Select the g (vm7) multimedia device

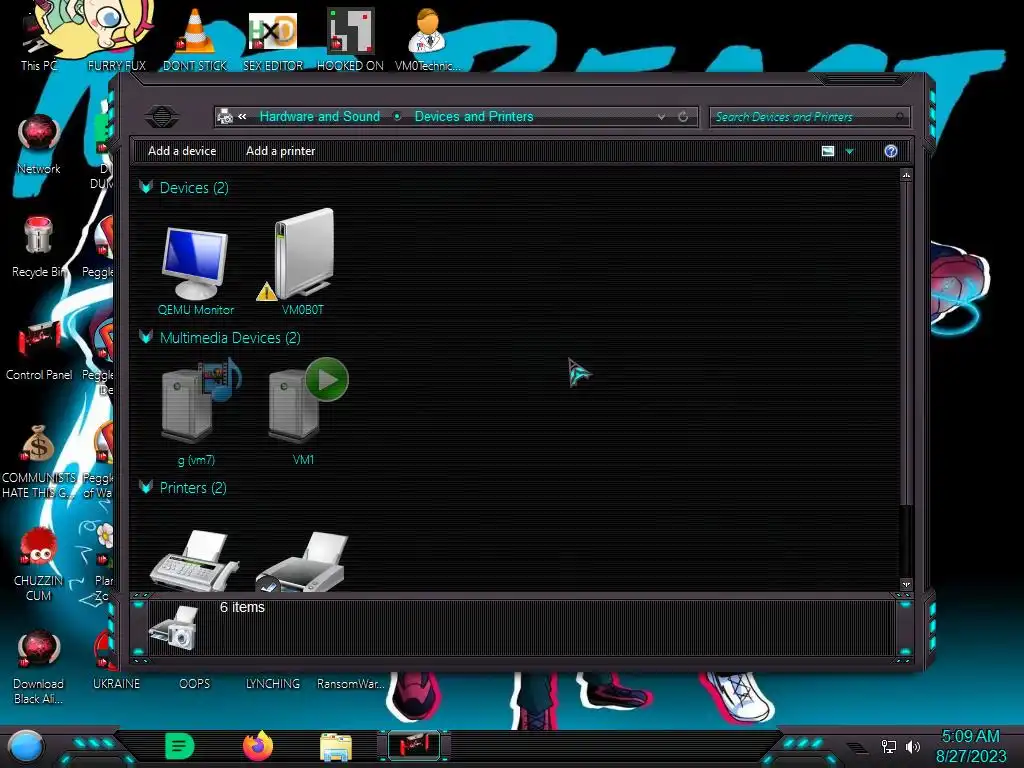(x=197, y=411)
